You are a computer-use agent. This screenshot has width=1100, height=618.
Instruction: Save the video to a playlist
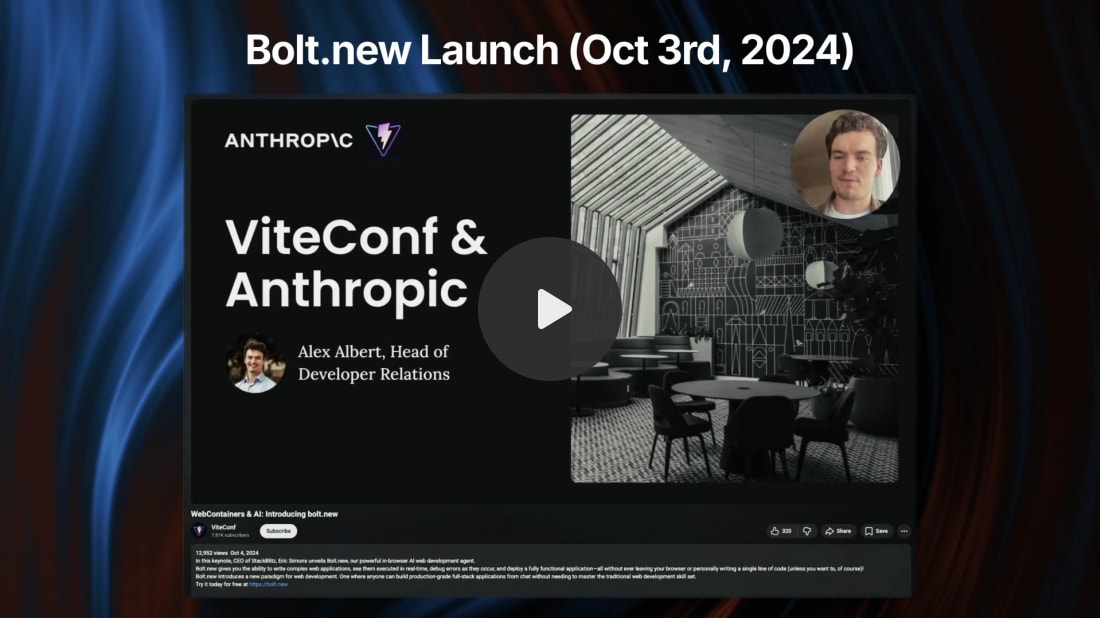[x=876, y=531]
